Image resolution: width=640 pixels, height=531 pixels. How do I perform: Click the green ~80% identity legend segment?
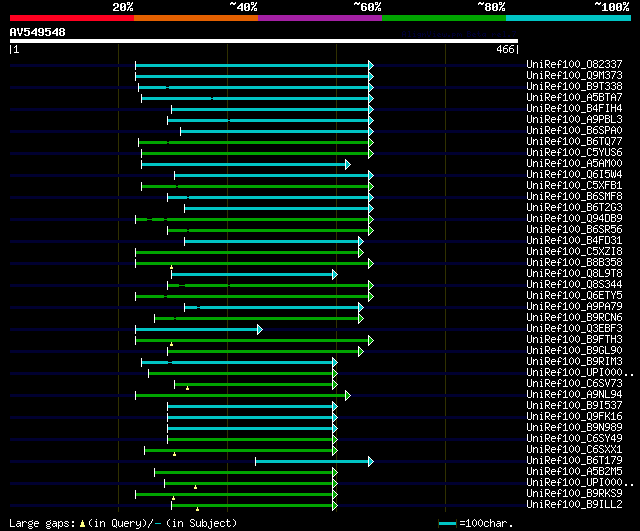pos(444,18)
